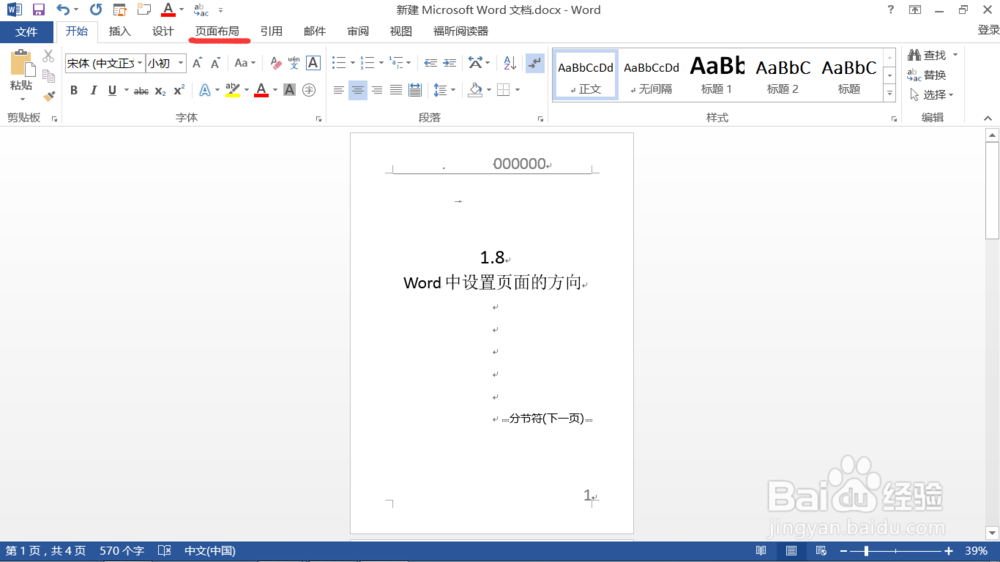
Task: Click the Align Left icon
Action: click(339, 90)
